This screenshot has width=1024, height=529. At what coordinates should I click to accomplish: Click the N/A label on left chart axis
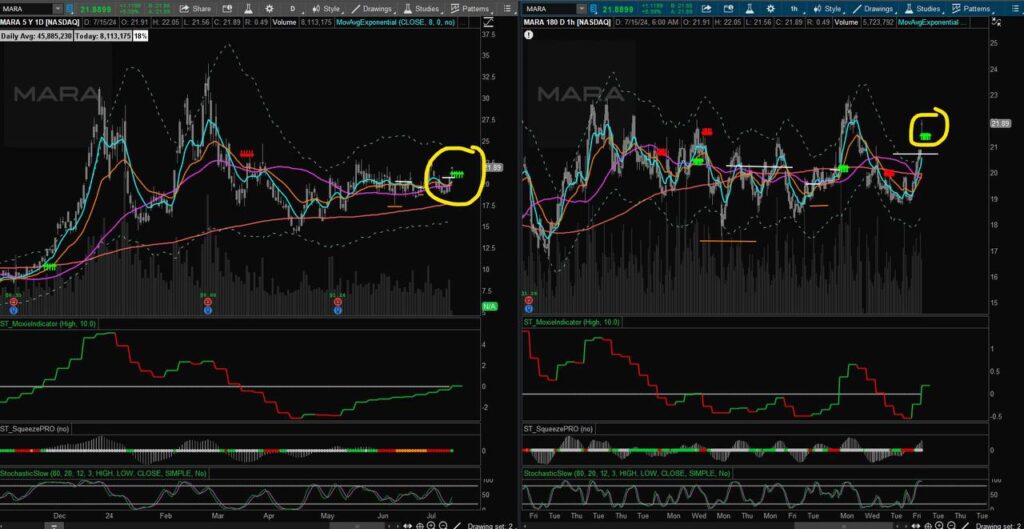click(490, 306)
